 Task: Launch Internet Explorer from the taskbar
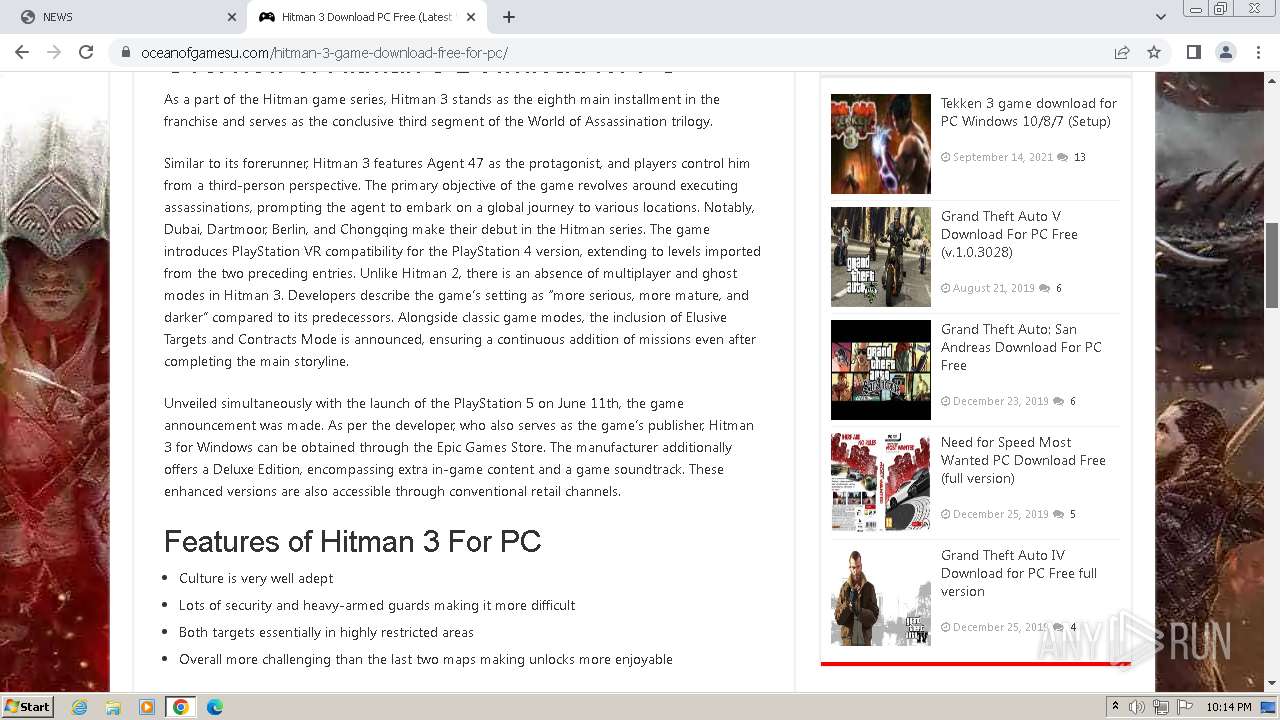point(79,707)
